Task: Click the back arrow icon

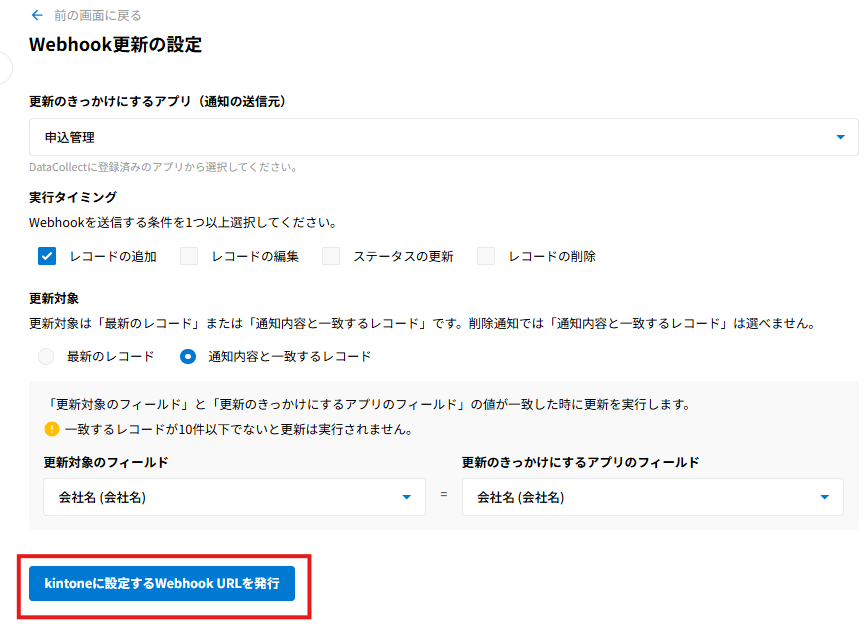Action: point(37,15)
